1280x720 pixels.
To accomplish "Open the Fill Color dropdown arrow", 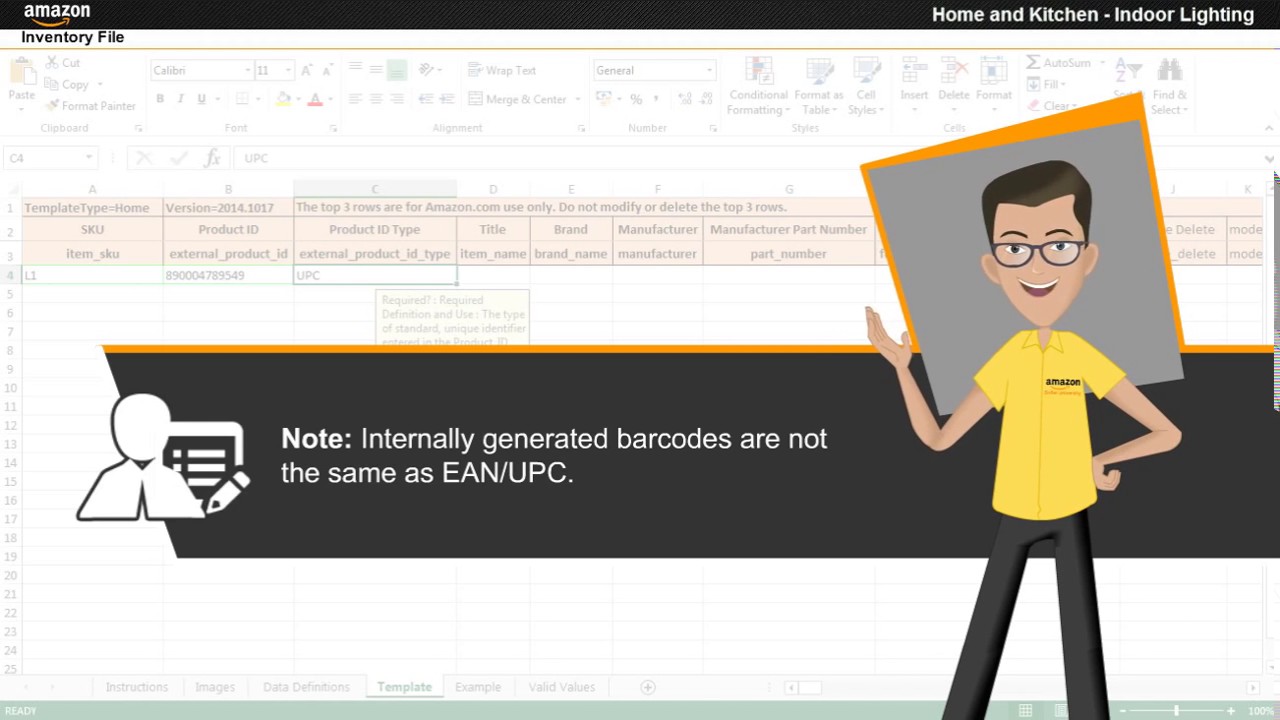I will pyautogui.click(x=297, y=99).
